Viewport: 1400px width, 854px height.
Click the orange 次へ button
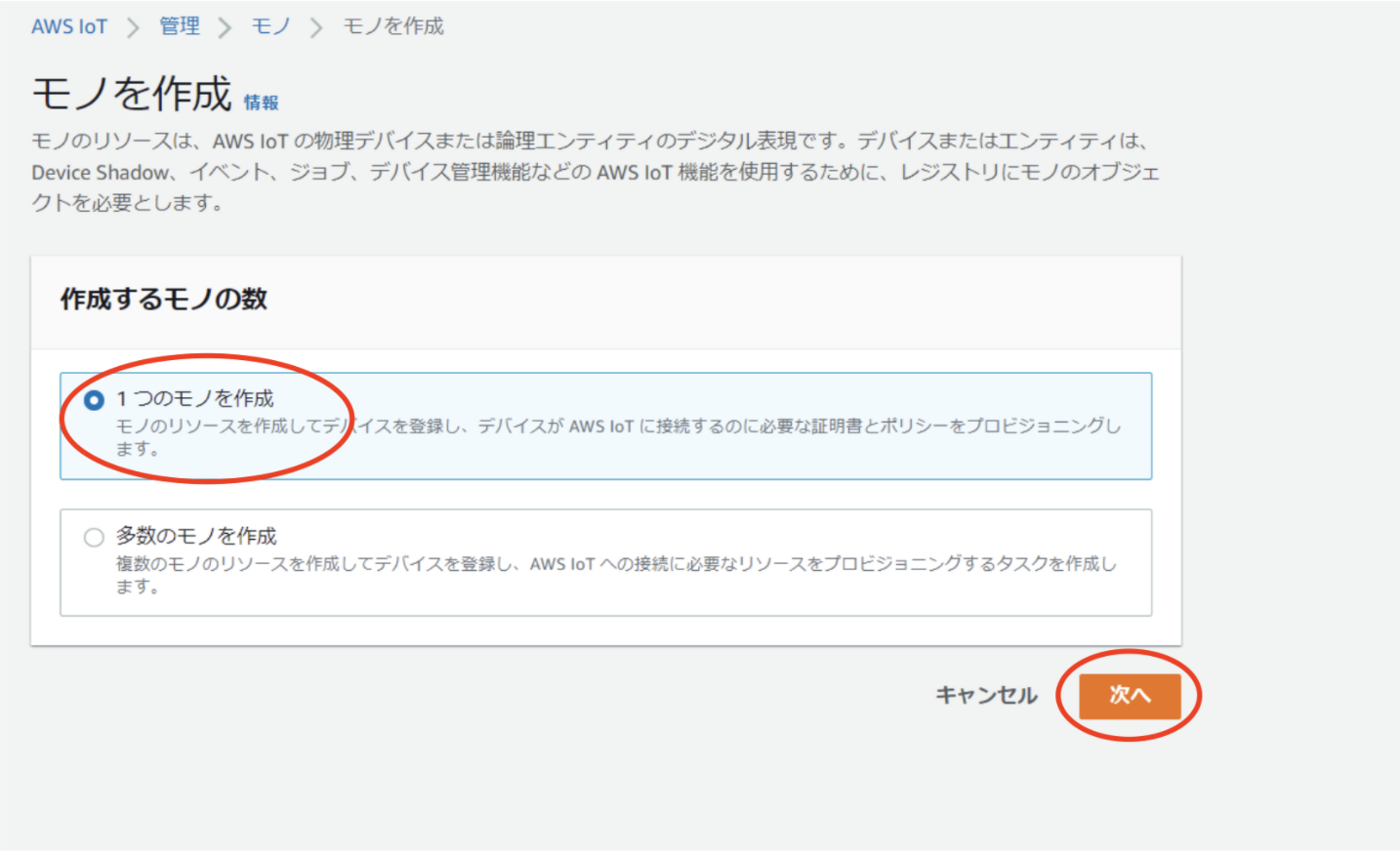click(1130, 696)
